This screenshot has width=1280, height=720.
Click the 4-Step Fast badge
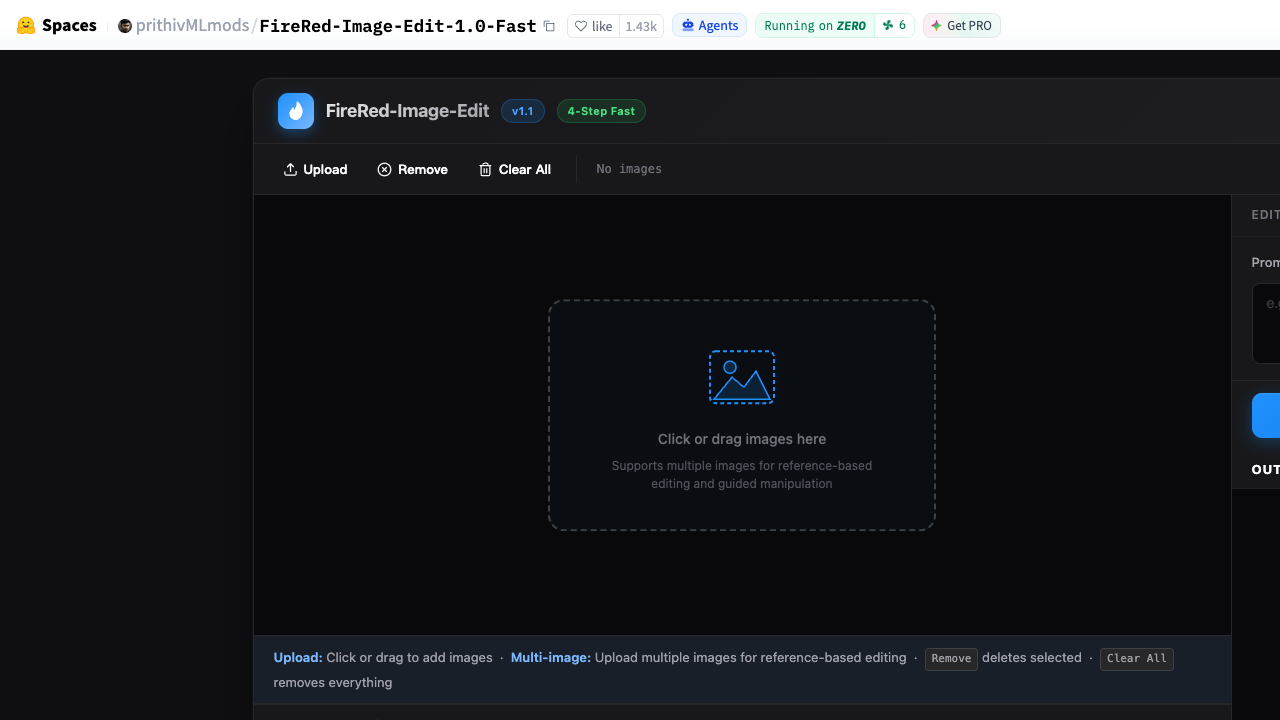(x=601, y=111)
